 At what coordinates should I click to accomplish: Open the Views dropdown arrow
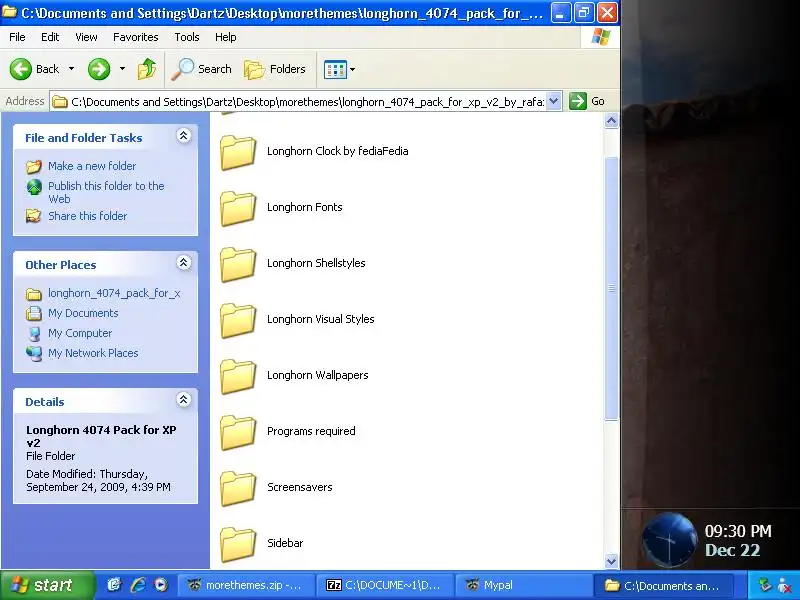point(353,69)
